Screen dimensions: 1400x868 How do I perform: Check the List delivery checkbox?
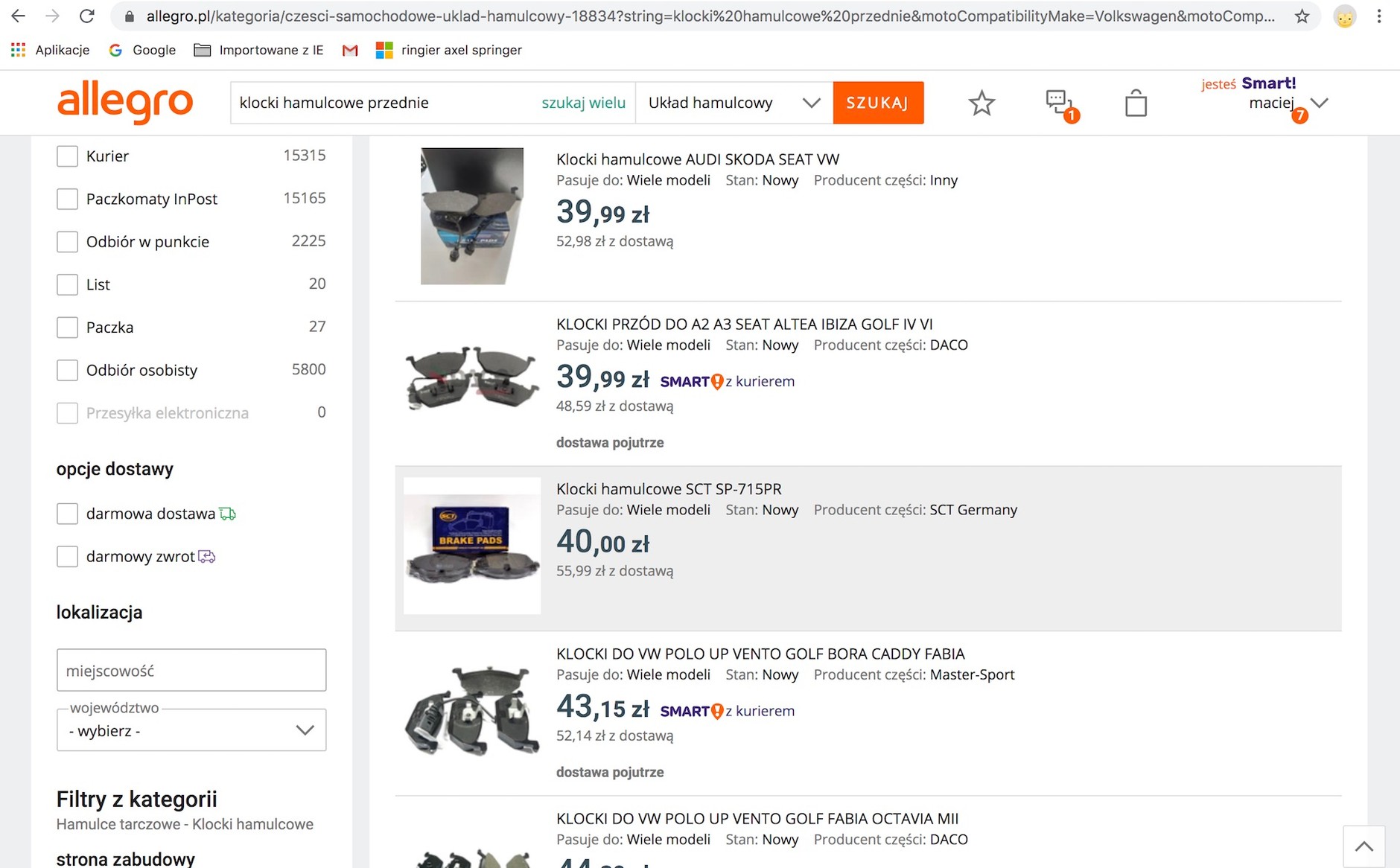[x=67, y=284]
